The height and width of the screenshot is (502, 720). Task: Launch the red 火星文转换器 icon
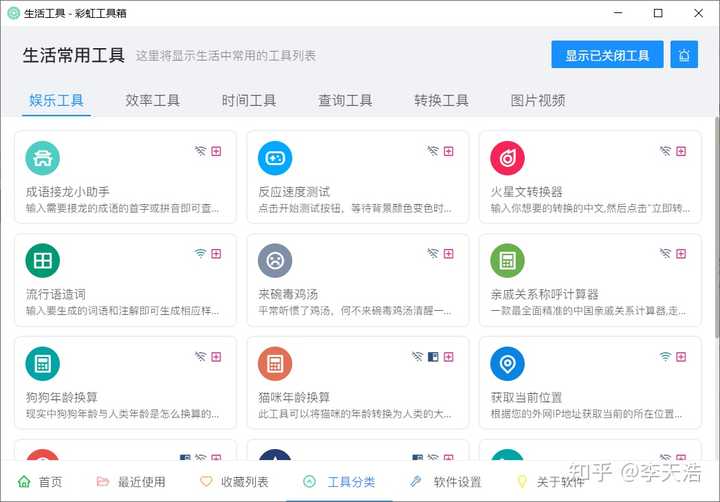click(x=507, y=158)
